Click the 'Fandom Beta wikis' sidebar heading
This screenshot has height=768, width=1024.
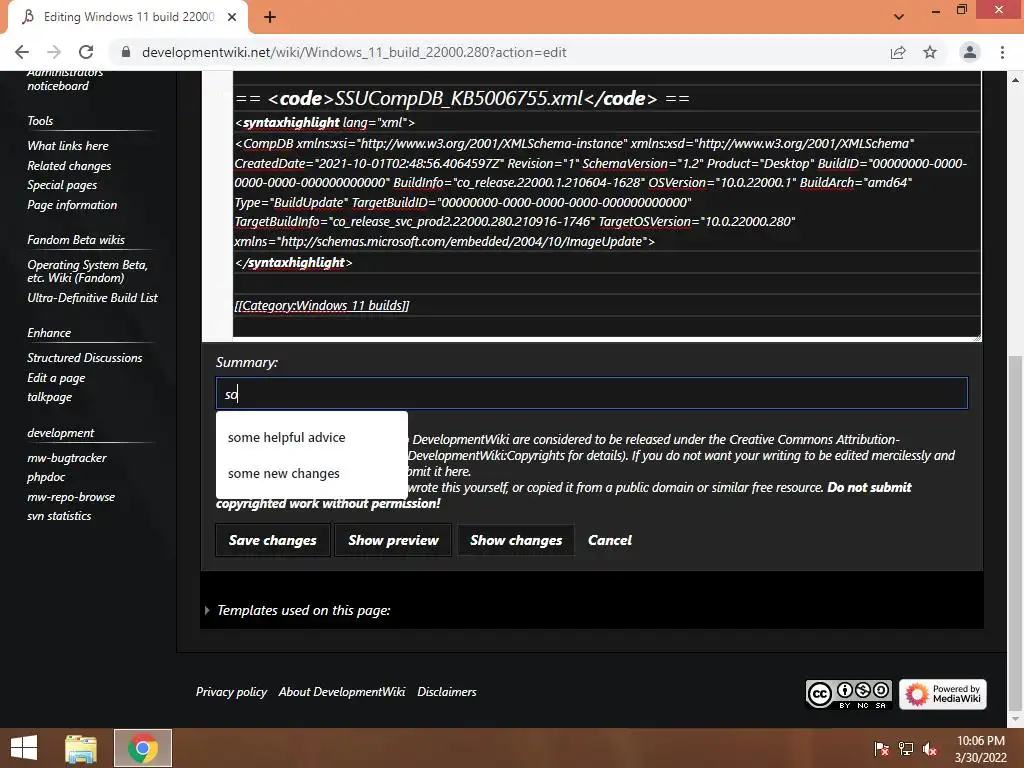click(76, 240)
